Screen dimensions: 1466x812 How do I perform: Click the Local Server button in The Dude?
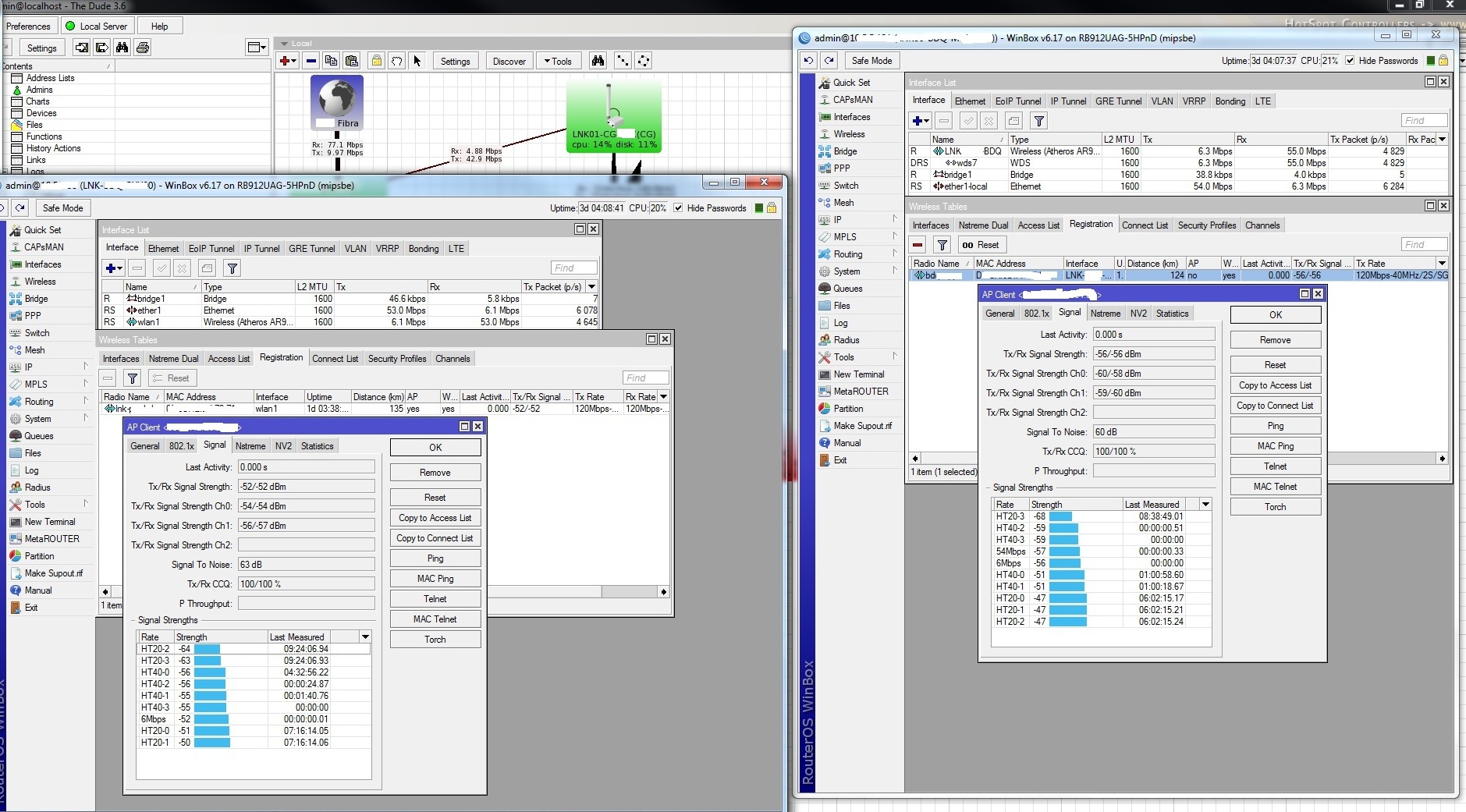(x=96, y=26)
